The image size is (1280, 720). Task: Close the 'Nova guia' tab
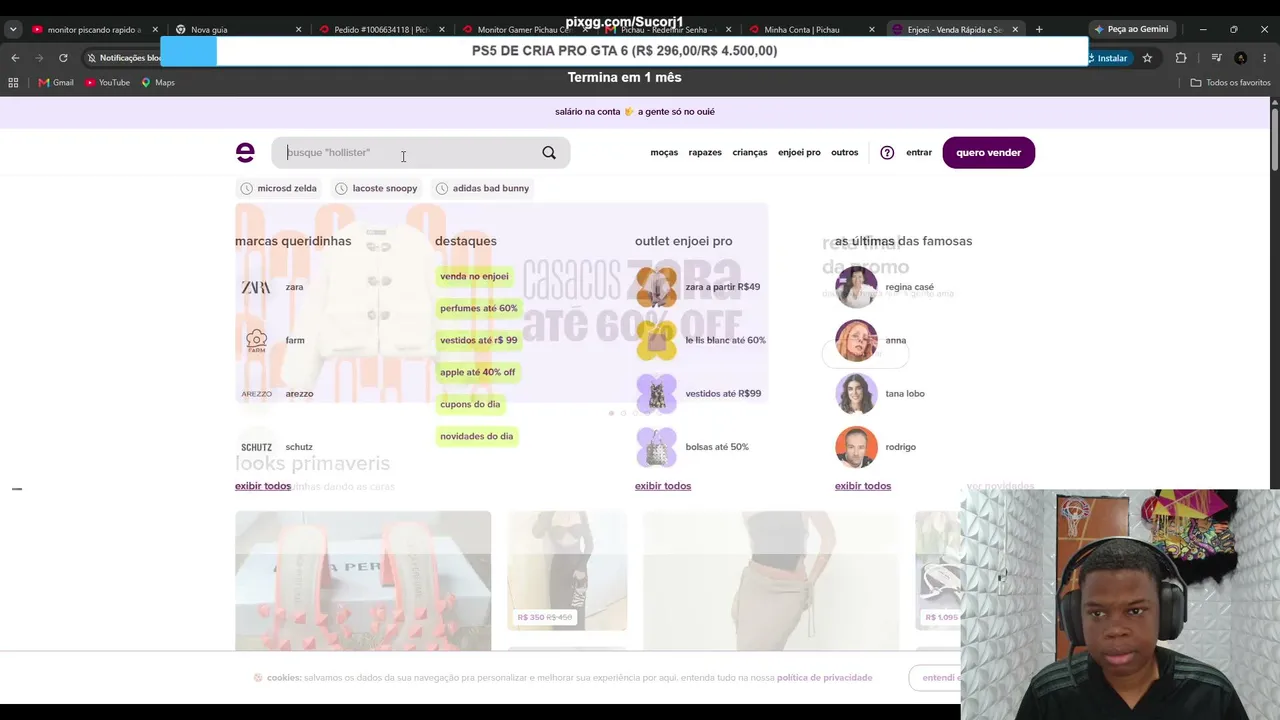coord(298,30)
